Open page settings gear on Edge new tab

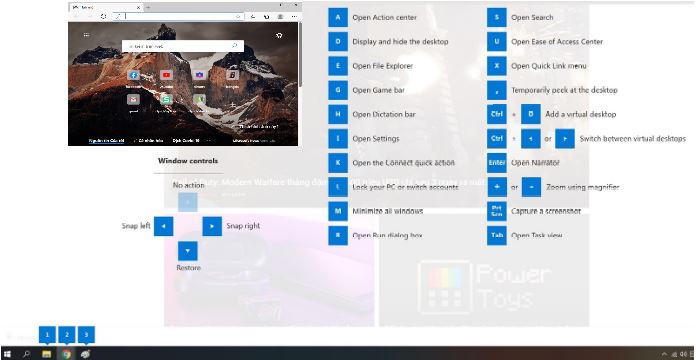pyautogui.click(x=279, y=35)
